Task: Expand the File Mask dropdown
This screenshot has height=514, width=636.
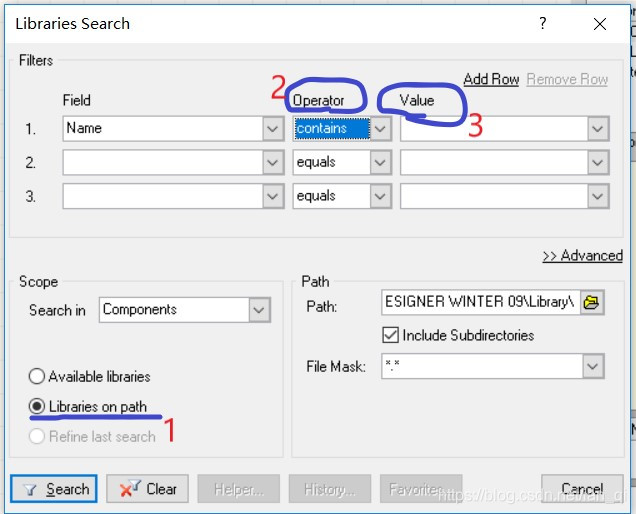Action: (x=593, y=368)
